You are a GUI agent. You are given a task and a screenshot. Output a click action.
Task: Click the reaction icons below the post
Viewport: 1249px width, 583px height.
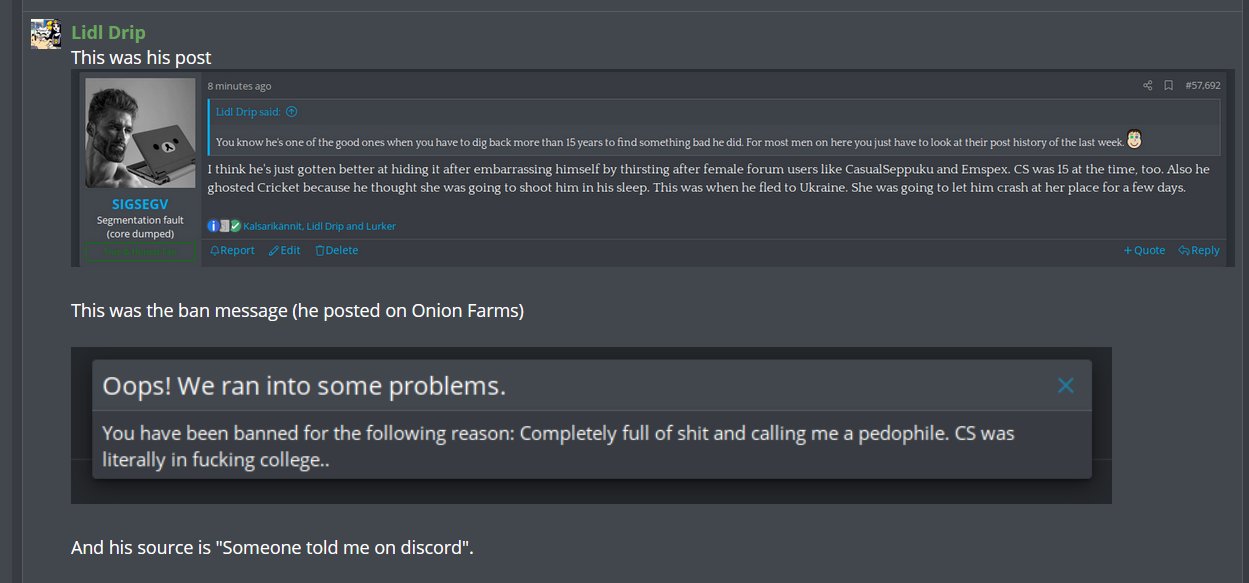pyautogui.click(x=224, y=226)
